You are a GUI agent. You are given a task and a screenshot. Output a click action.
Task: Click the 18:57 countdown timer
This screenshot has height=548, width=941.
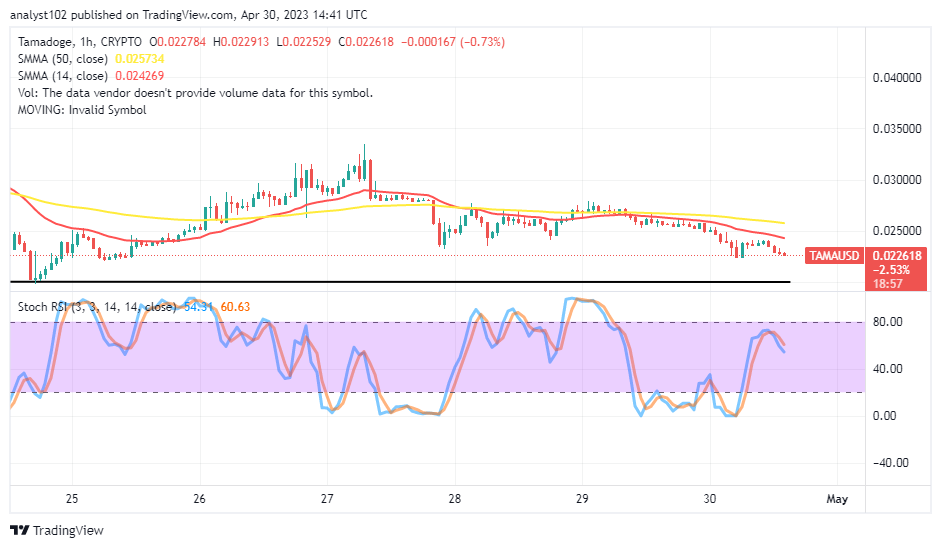888,283
